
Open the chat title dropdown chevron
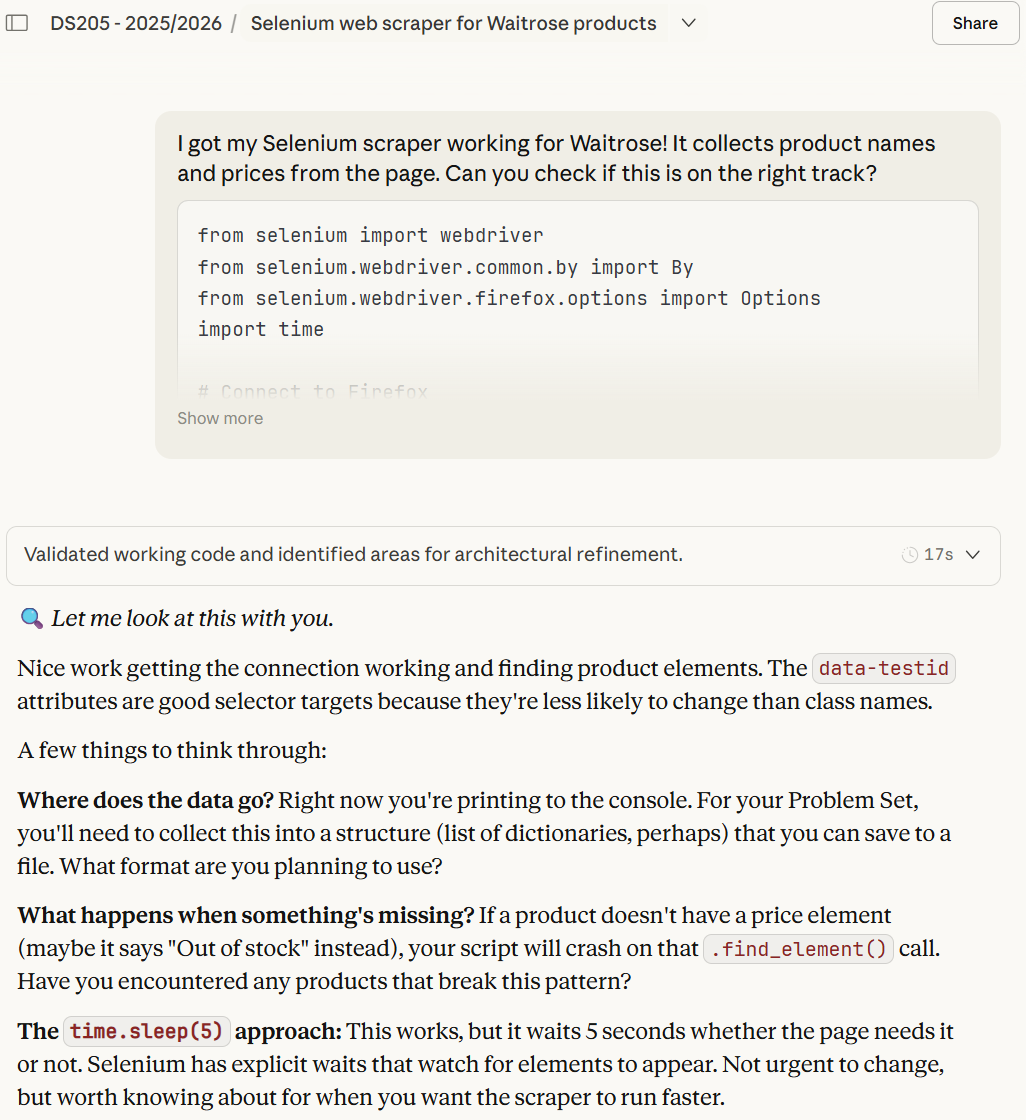pyautogui.click(x=688, y=23)
